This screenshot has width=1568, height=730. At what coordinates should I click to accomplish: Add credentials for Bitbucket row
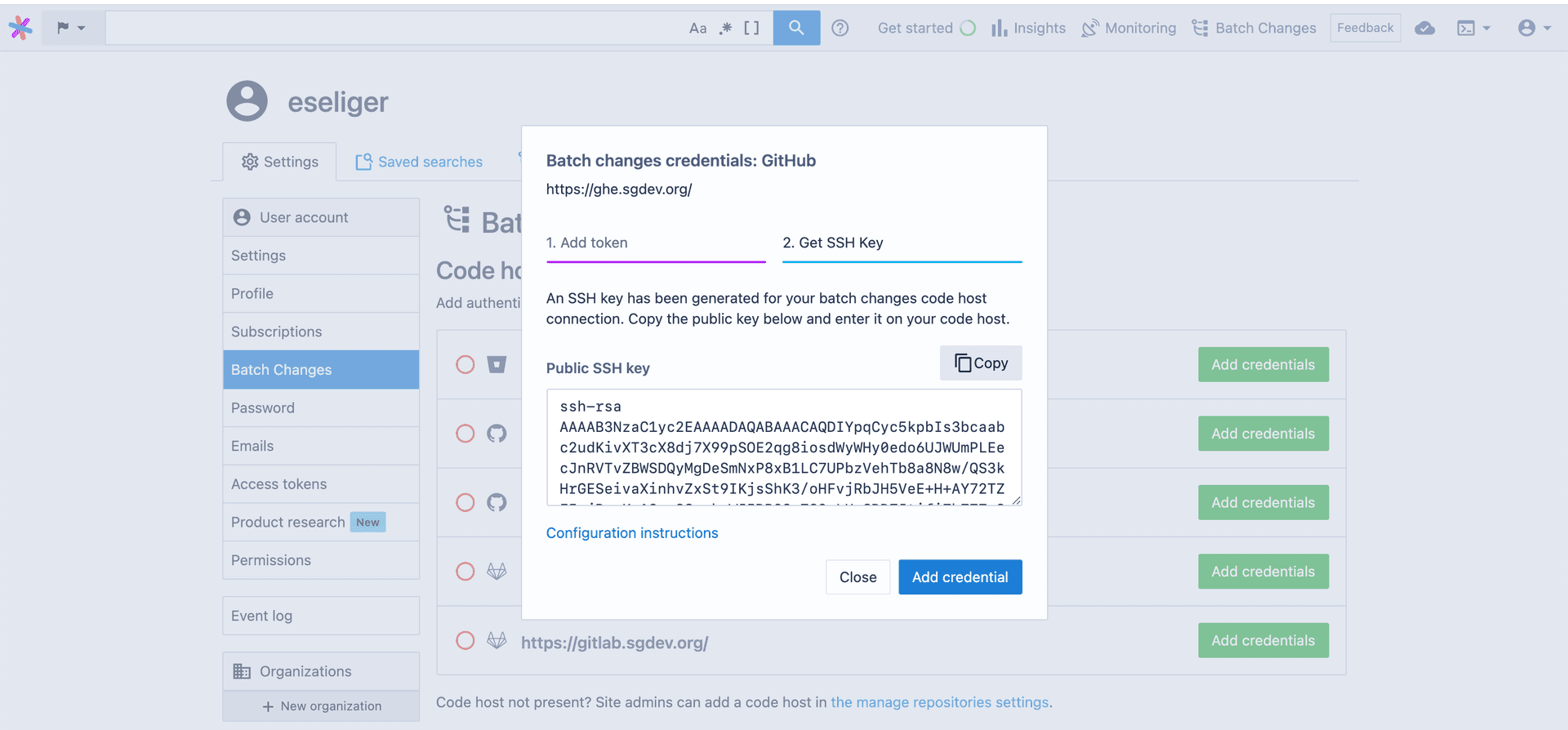click(1263, 364)
